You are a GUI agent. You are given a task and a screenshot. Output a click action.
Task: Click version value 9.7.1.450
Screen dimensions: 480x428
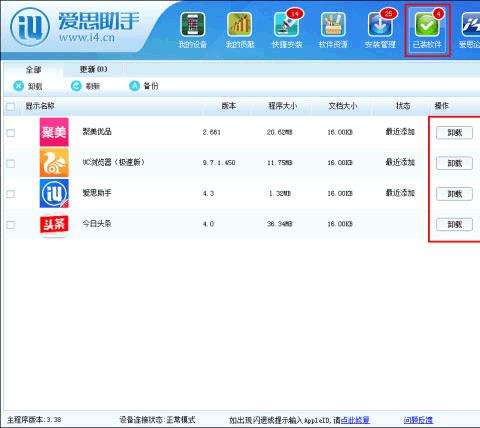(x=219, y=163)
